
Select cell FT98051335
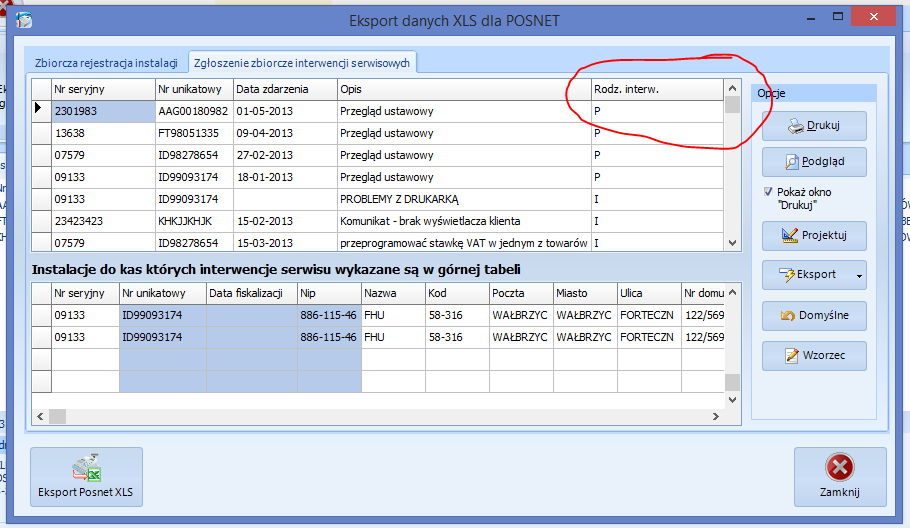(x=194, y=133)
